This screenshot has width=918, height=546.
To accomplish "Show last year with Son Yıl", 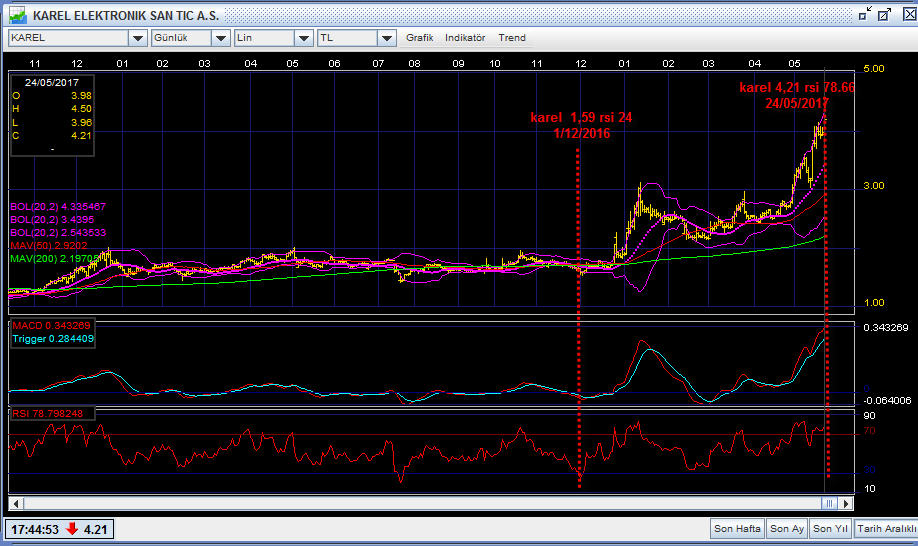I will pyautogui.click(x=830, y=529).
